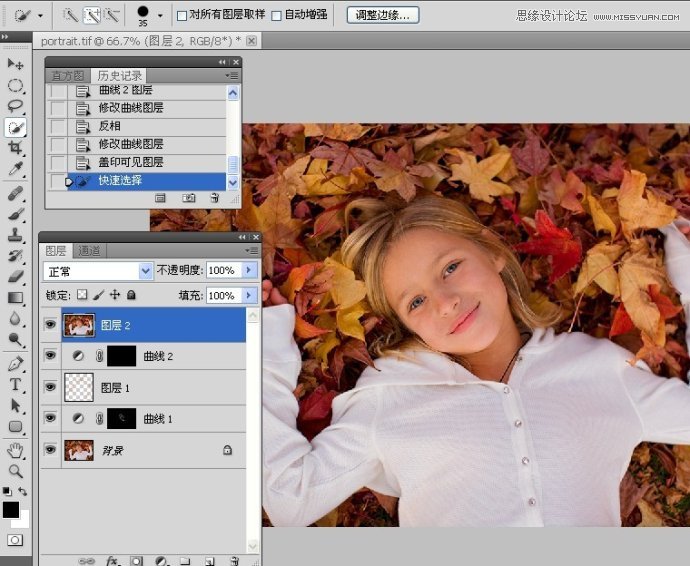Select the Zoom magnifier tool
The height and width of the screenshot is (566, 690).
[x=16, y=471]
